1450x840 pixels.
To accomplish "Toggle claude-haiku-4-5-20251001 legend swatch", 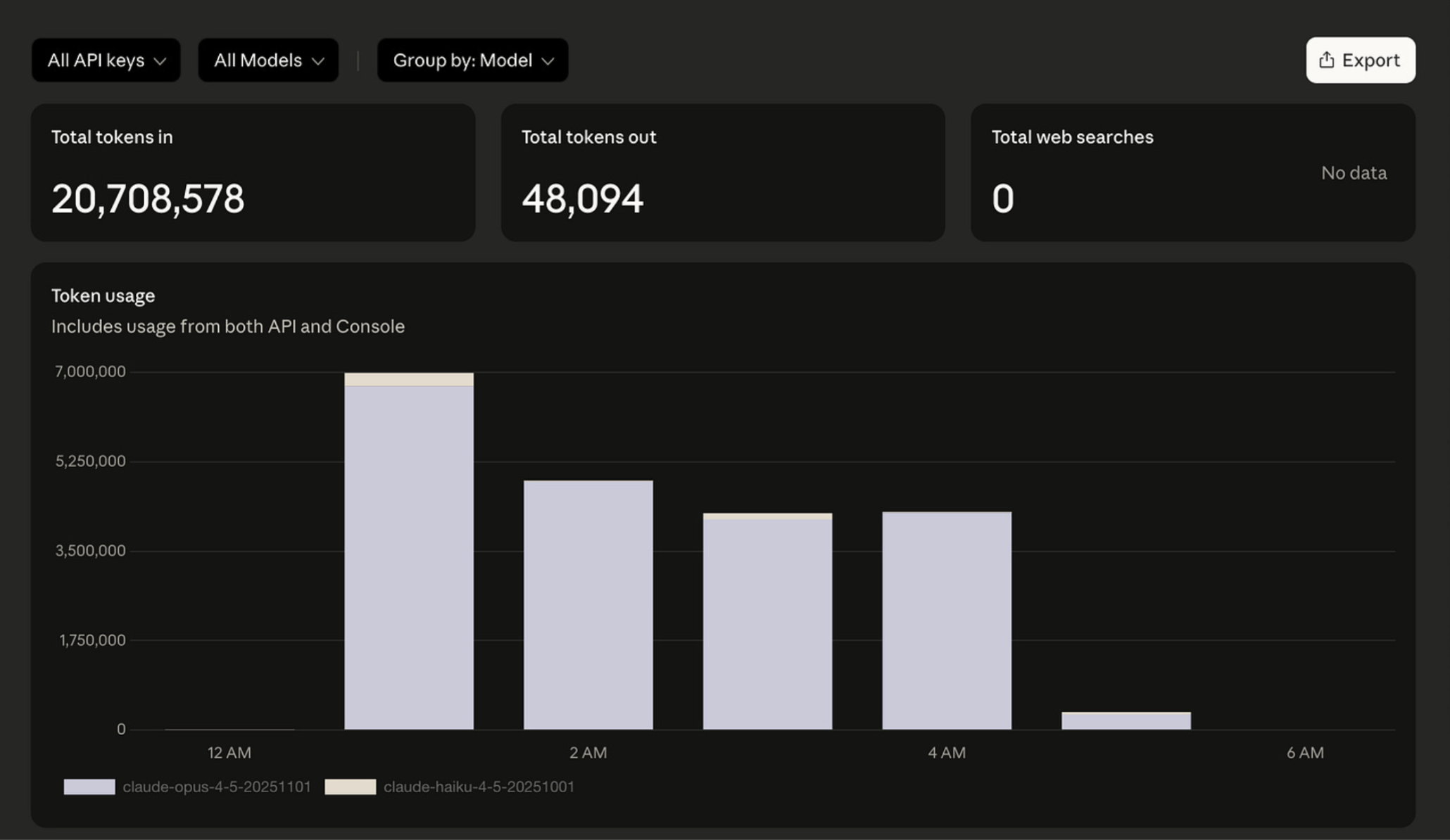I will click(x=350, y=787).
